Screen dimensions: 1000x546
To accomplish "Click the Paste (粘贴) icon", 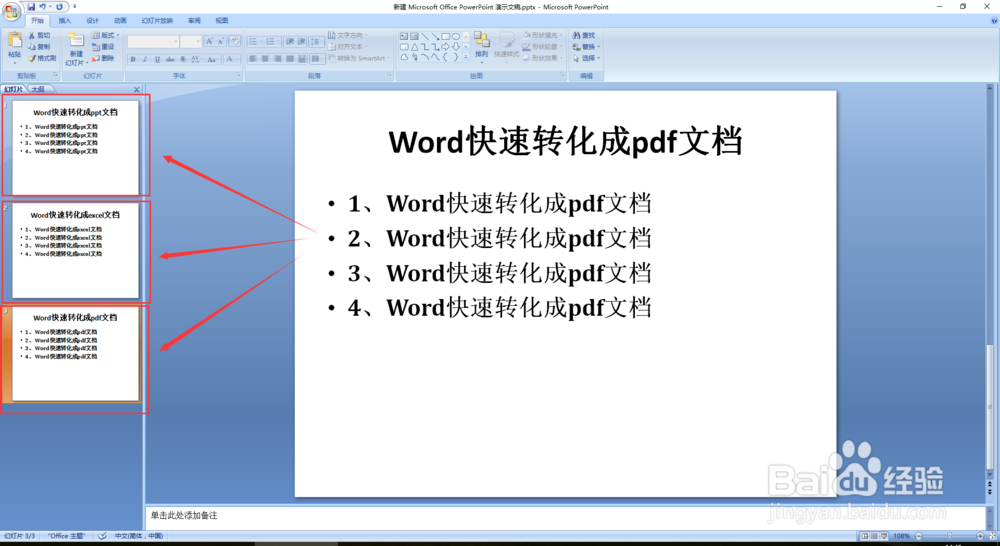I will click(x=15, y=39).
